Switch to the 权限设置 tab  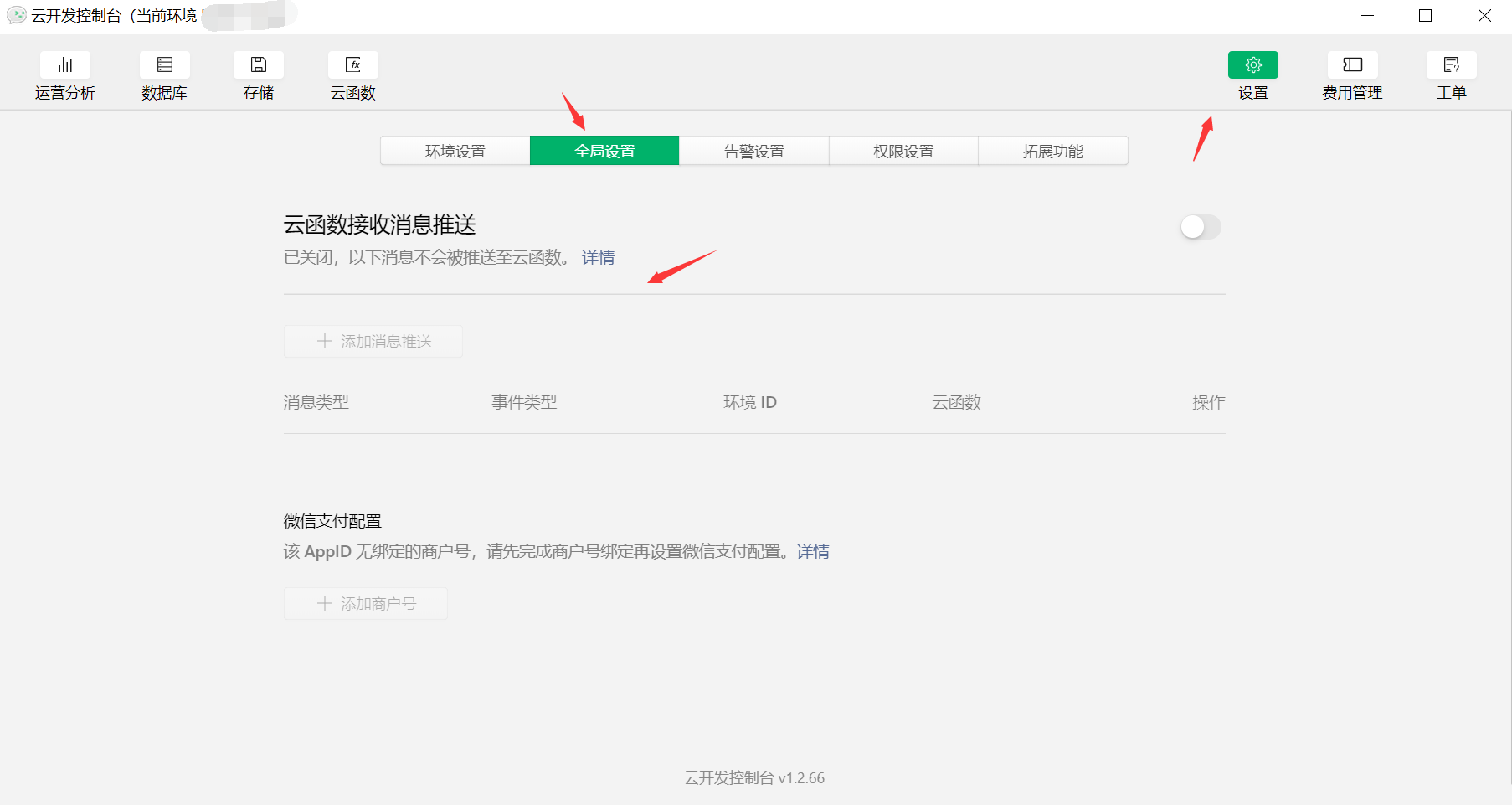(x=903, y=151)
